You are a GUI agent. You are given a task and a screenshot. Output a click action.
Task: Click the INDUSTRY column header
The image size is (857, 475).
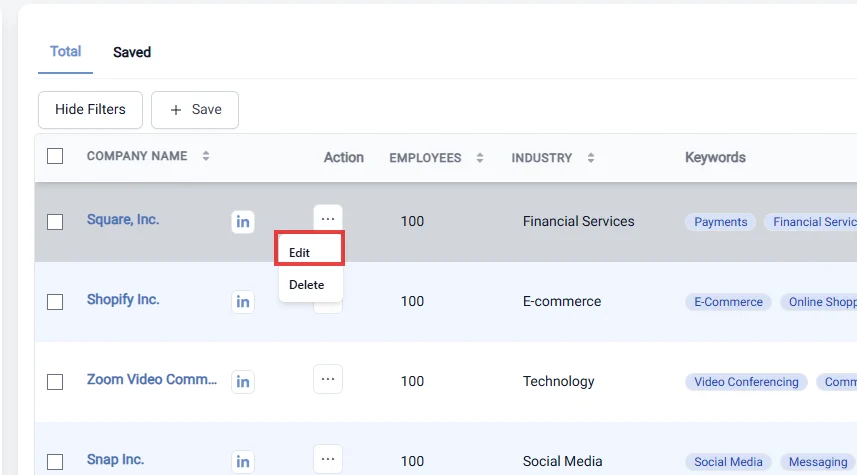tap(542, 158)
